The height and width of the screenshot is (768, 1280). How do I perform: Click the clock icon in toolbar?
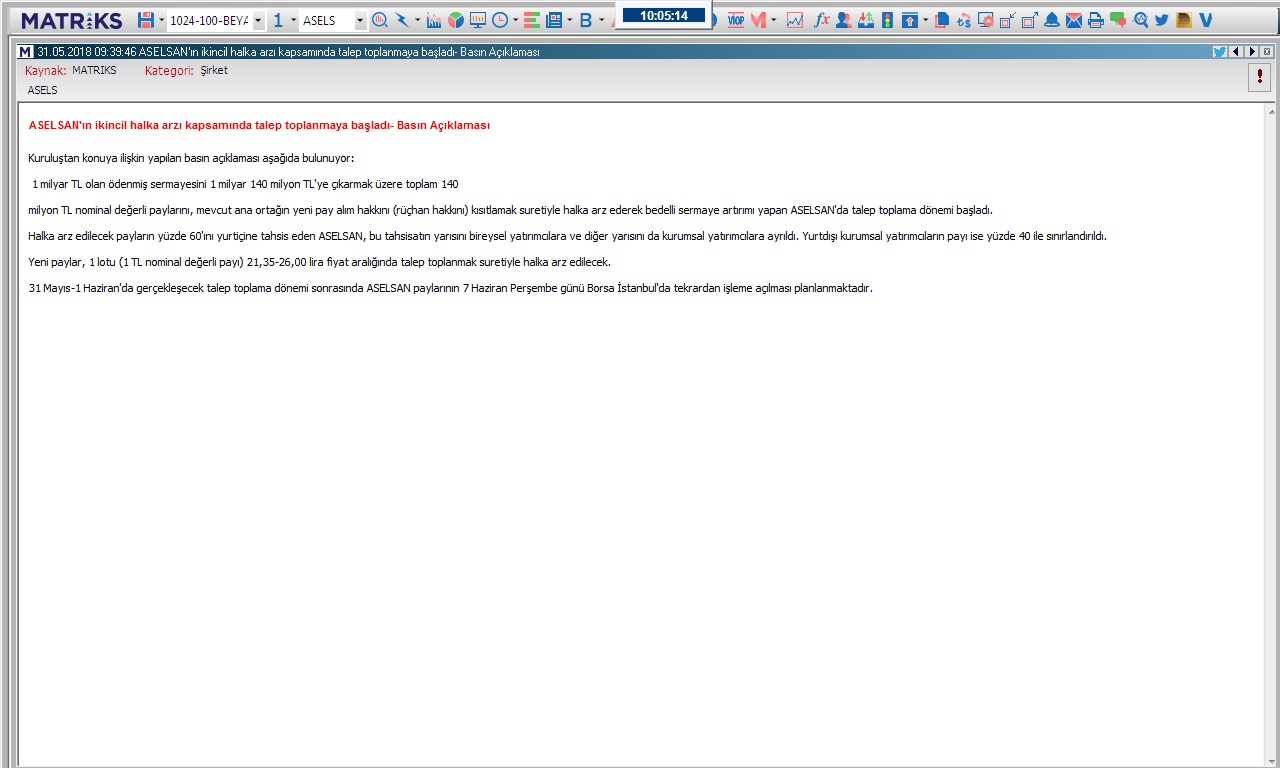click(x=500, y=20)
